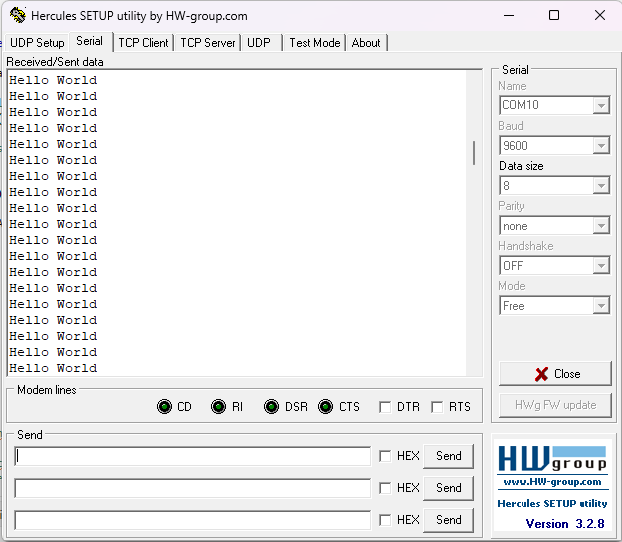Click Send for the third field

[449, 520]
